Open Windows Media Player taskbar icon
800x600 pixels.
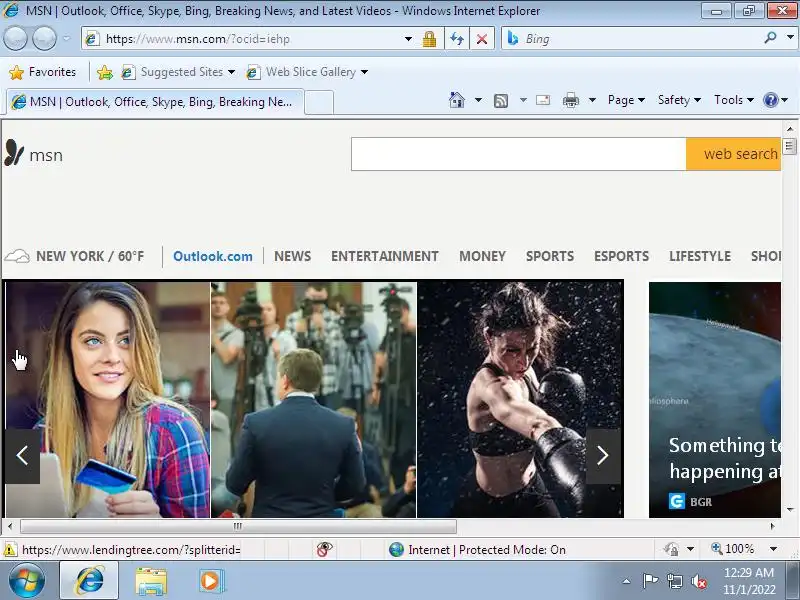(210, 581)
